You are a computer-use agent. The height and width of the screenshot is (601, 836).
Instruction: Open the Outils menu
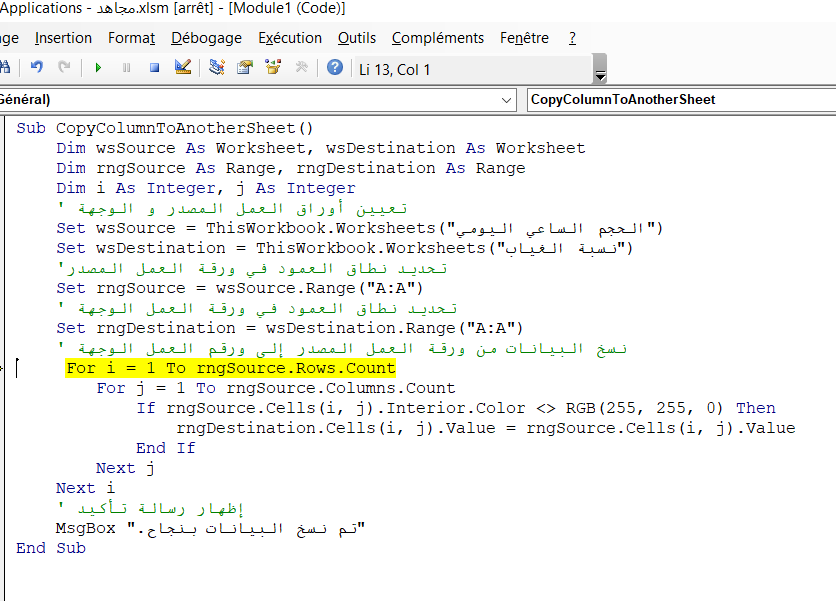pyautogui.click(x=357, y=38)
